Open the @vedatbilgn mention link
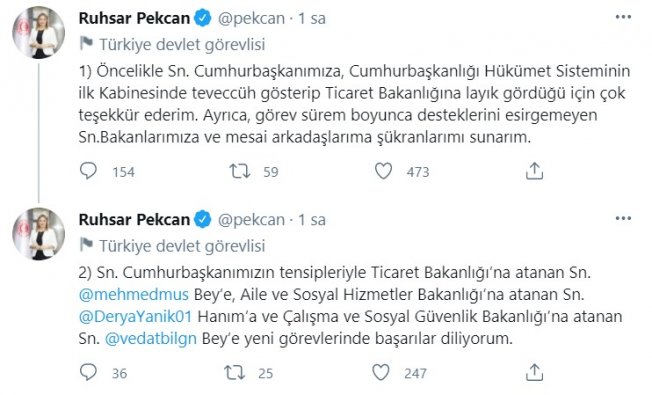The image size is (652, 395). tap(151, 338)
